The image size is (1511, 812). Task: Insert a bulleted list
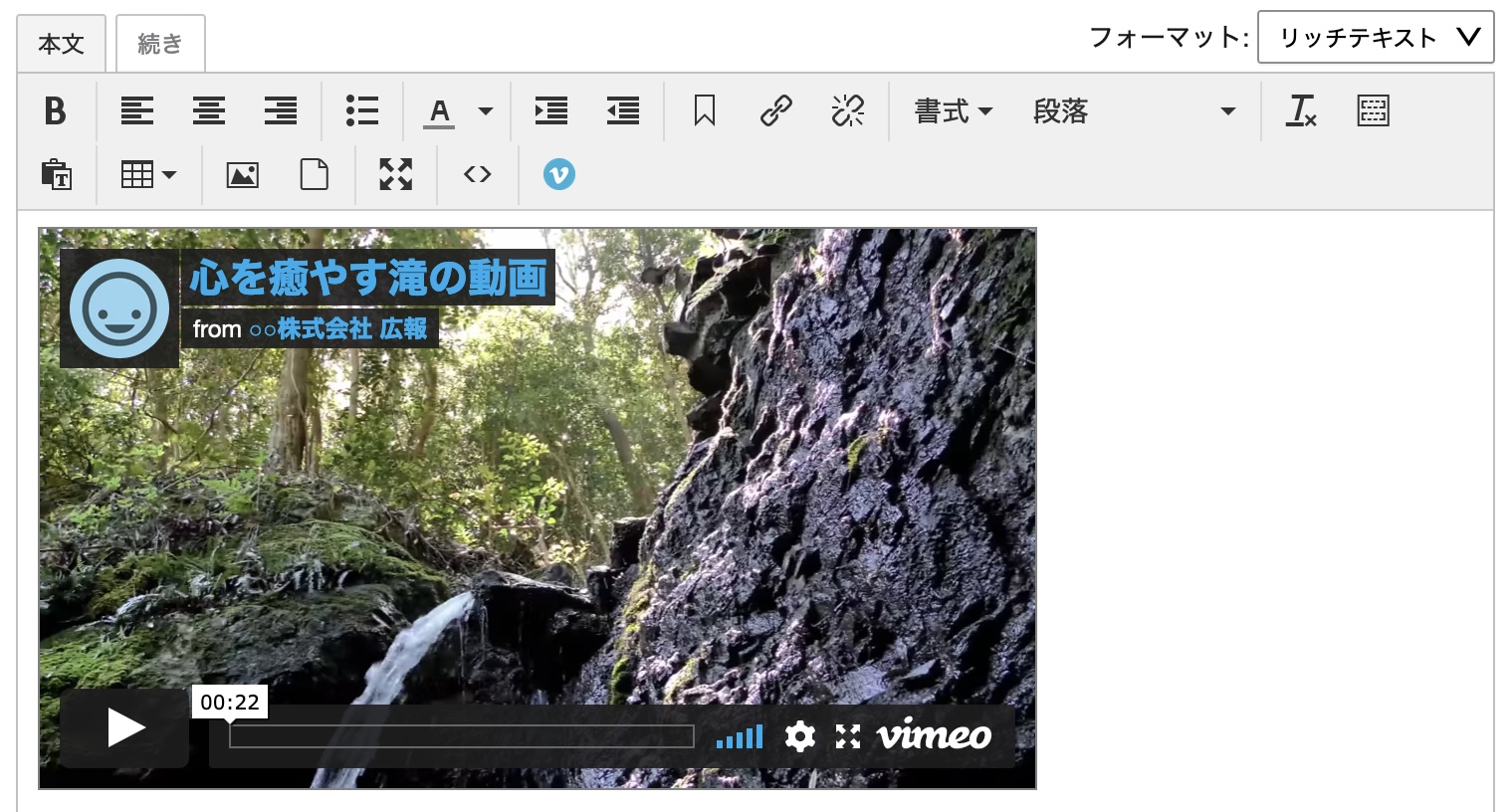click(x=362, y=110)
